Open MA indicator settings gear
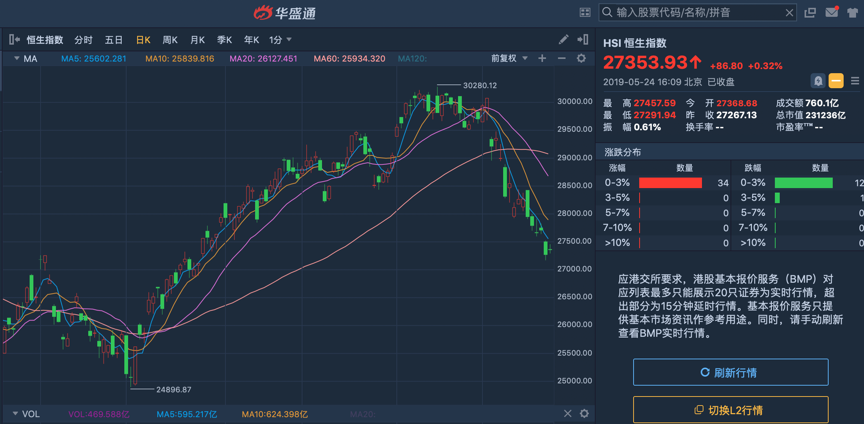 581,58
